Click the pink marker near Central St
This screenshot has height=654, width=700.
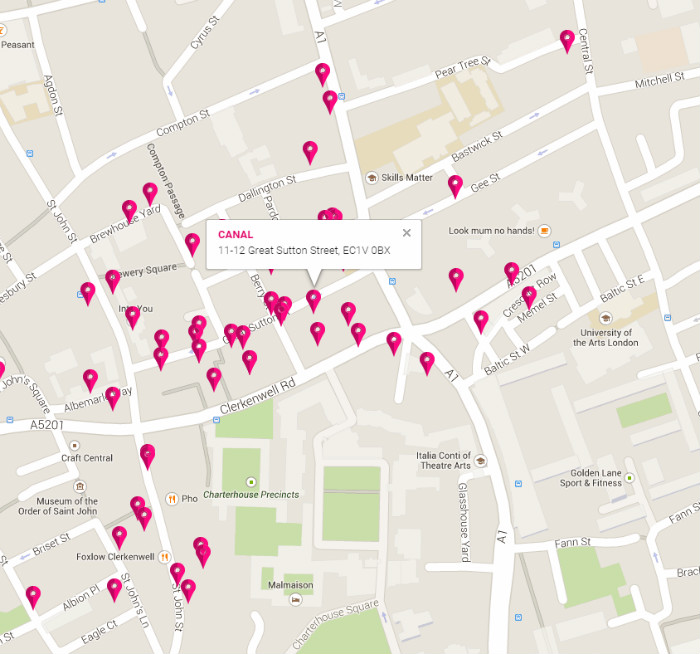click(x=567, y=42)
